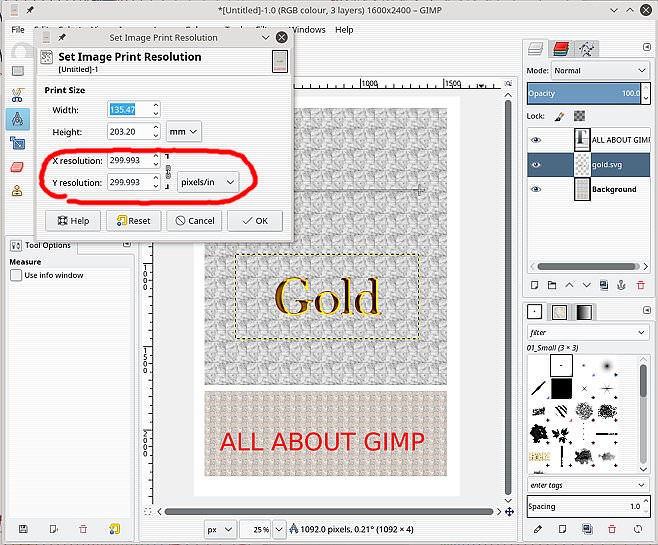Switch to the Channels tab
This screenshot has height=545, width=658.
[561, 49]
